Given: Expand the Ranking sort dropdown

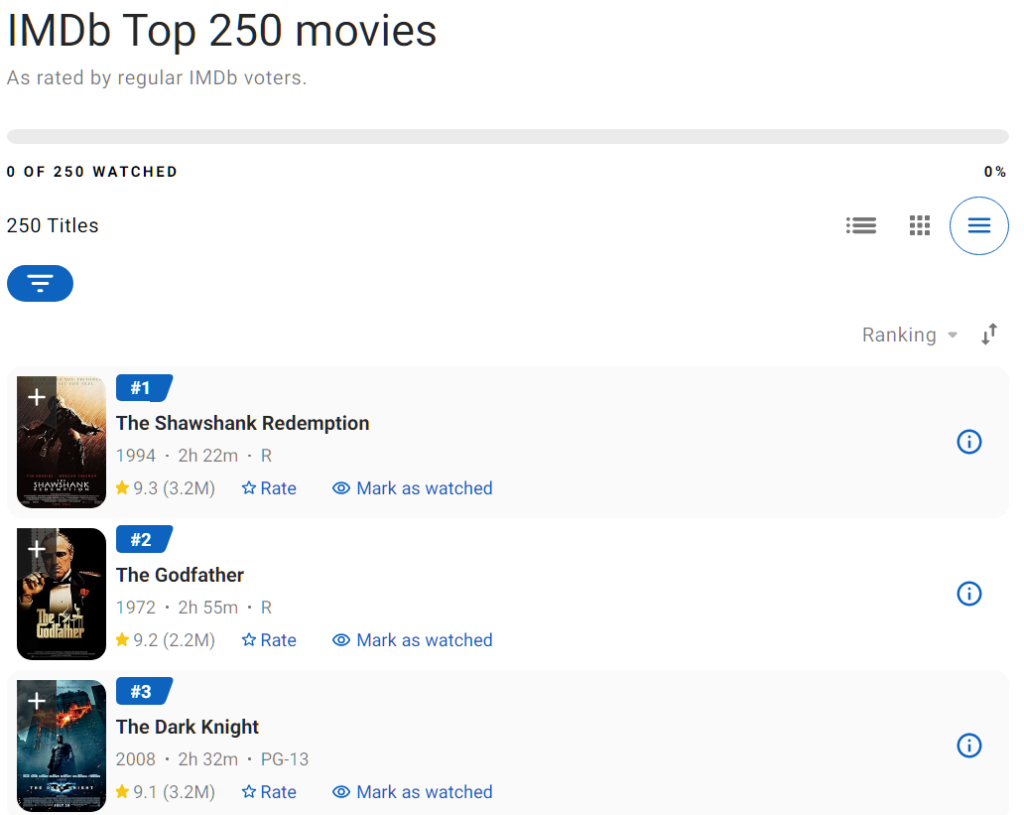Looking at the screenshot, I should pos(910,335).
